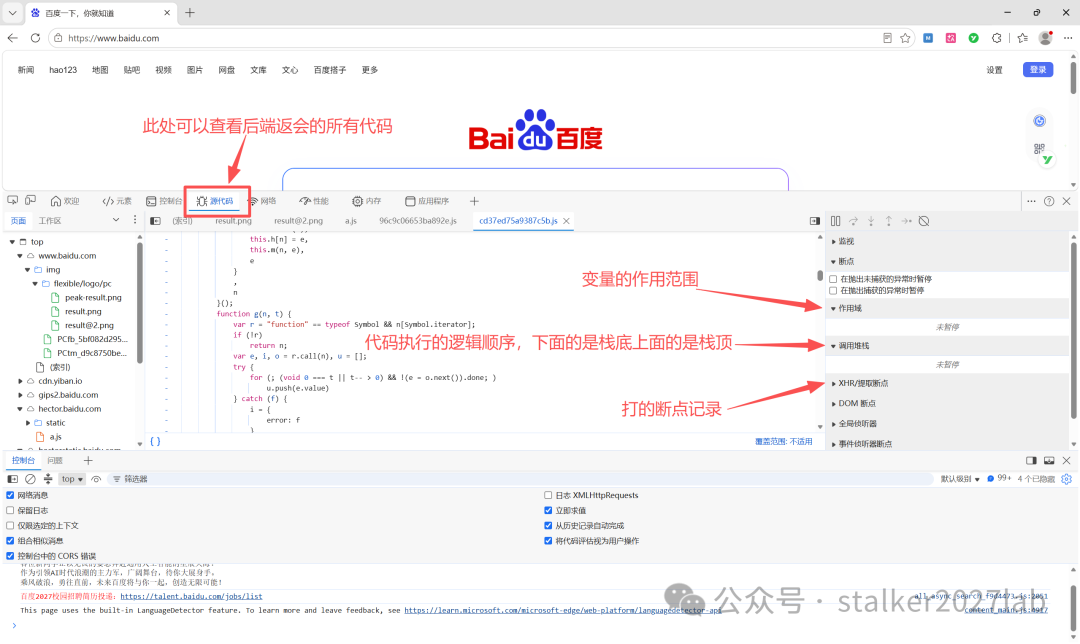Open DevTools help question mark
The height and width of the screenshot is (644, 1080).
(1049, 201)
